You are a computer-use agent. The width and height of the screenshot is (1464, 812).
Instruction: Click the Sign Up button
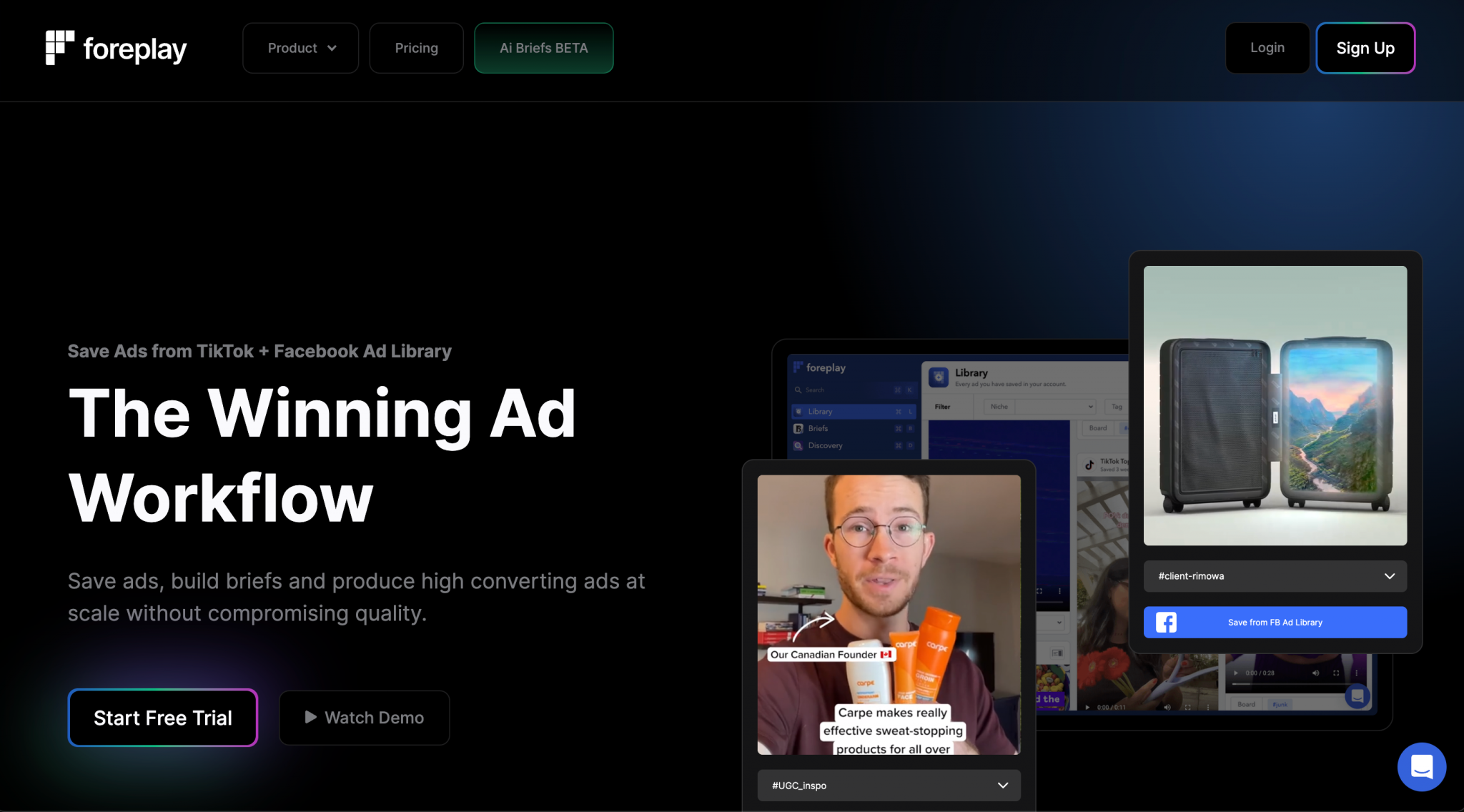point(1365,48)
